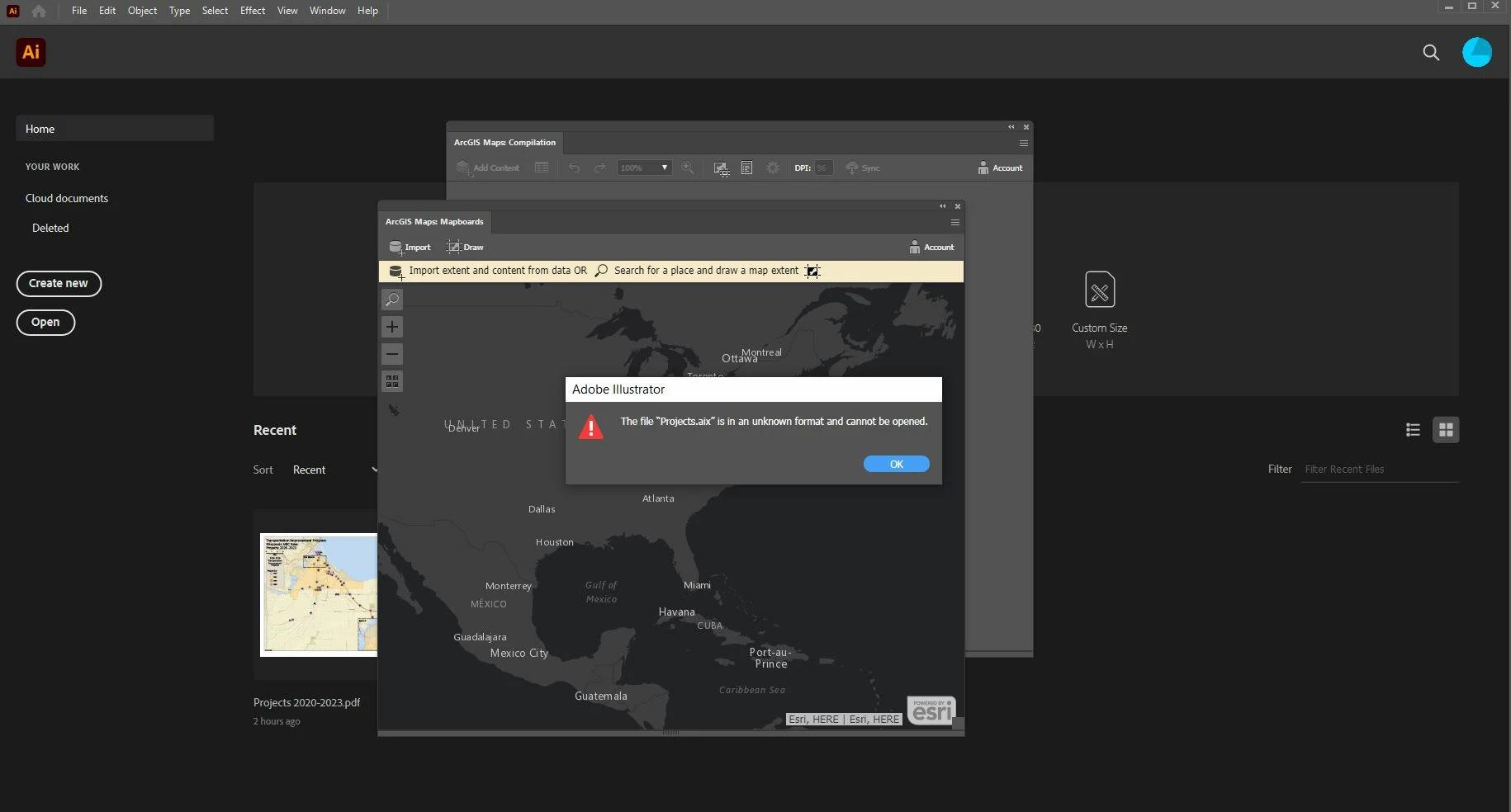Click the redo arrow in Compilation toolbar
The height and width of the screenshot is (812, 1511).
[x=600, y=168]
